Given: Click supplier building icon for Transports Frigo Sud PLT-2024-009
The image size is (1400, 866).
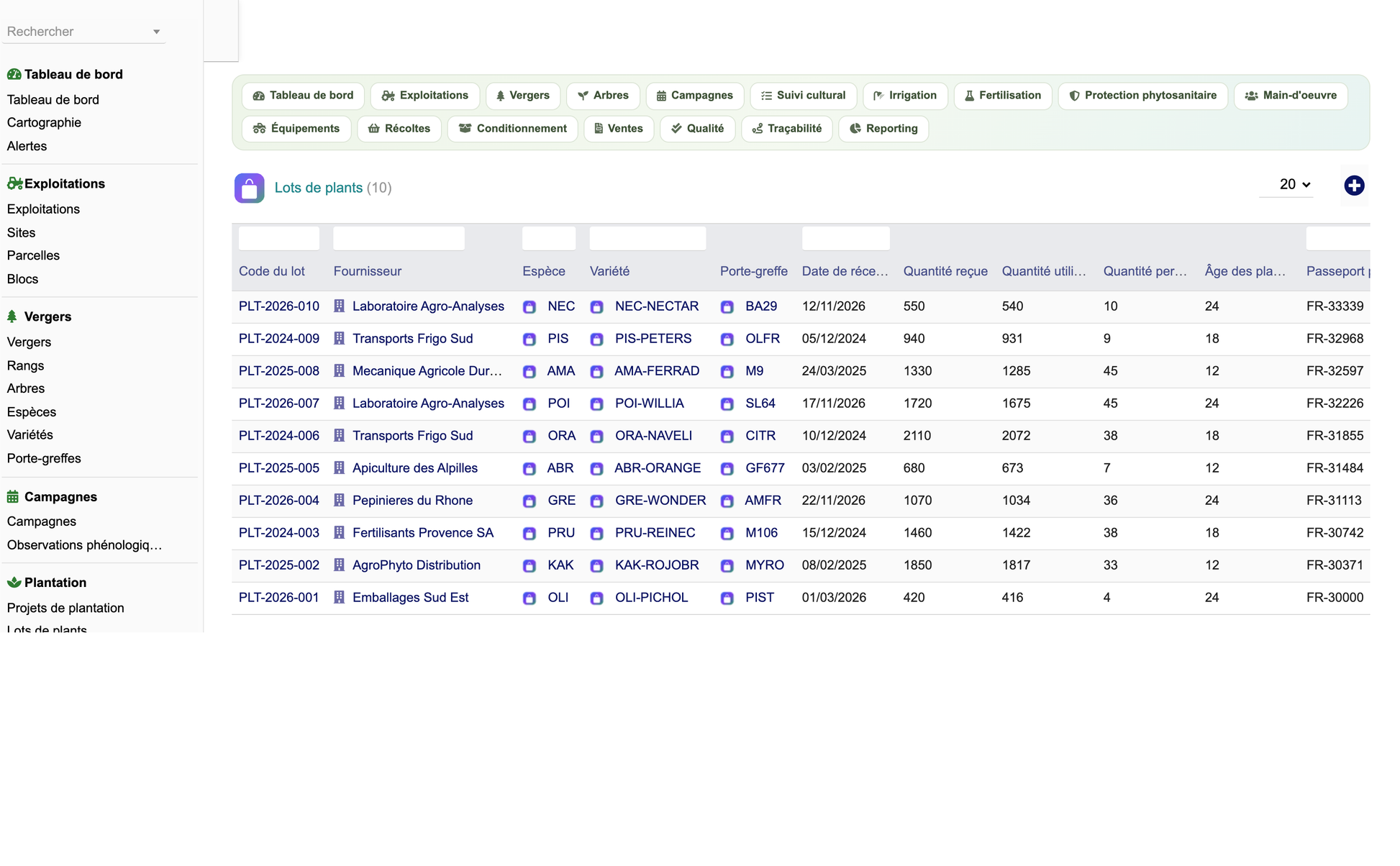Looking at the screenshot, I should [x=339, y=338].
